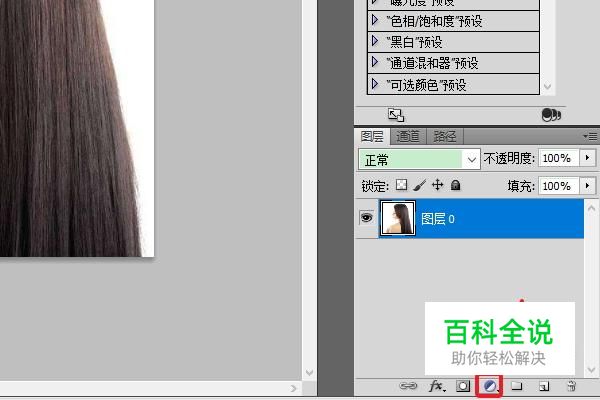Click the 填充 label

(521, 186)
